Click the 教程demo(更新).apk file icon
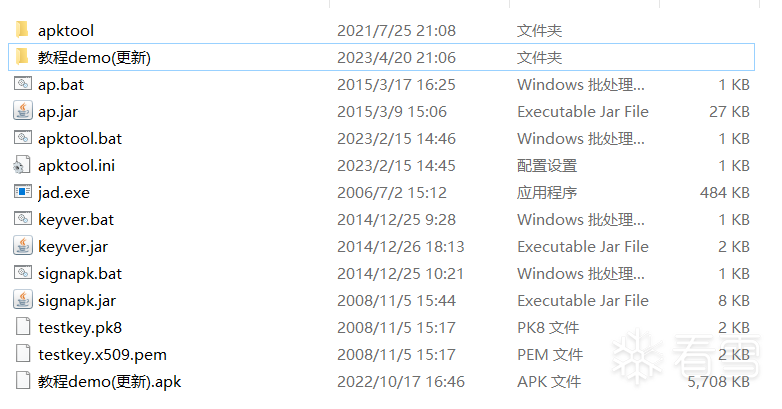Screen dimensions: 782x409 pos(22,382)
